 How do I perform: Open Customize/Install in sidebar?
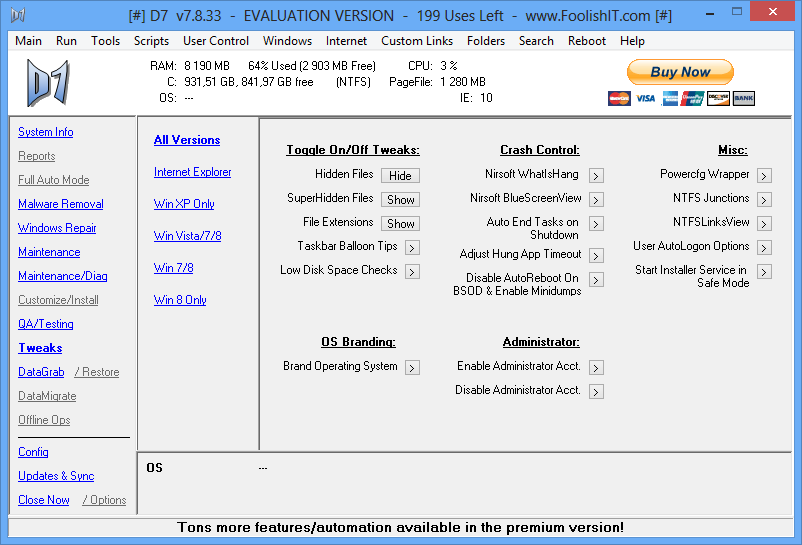(x=58, y=300)
